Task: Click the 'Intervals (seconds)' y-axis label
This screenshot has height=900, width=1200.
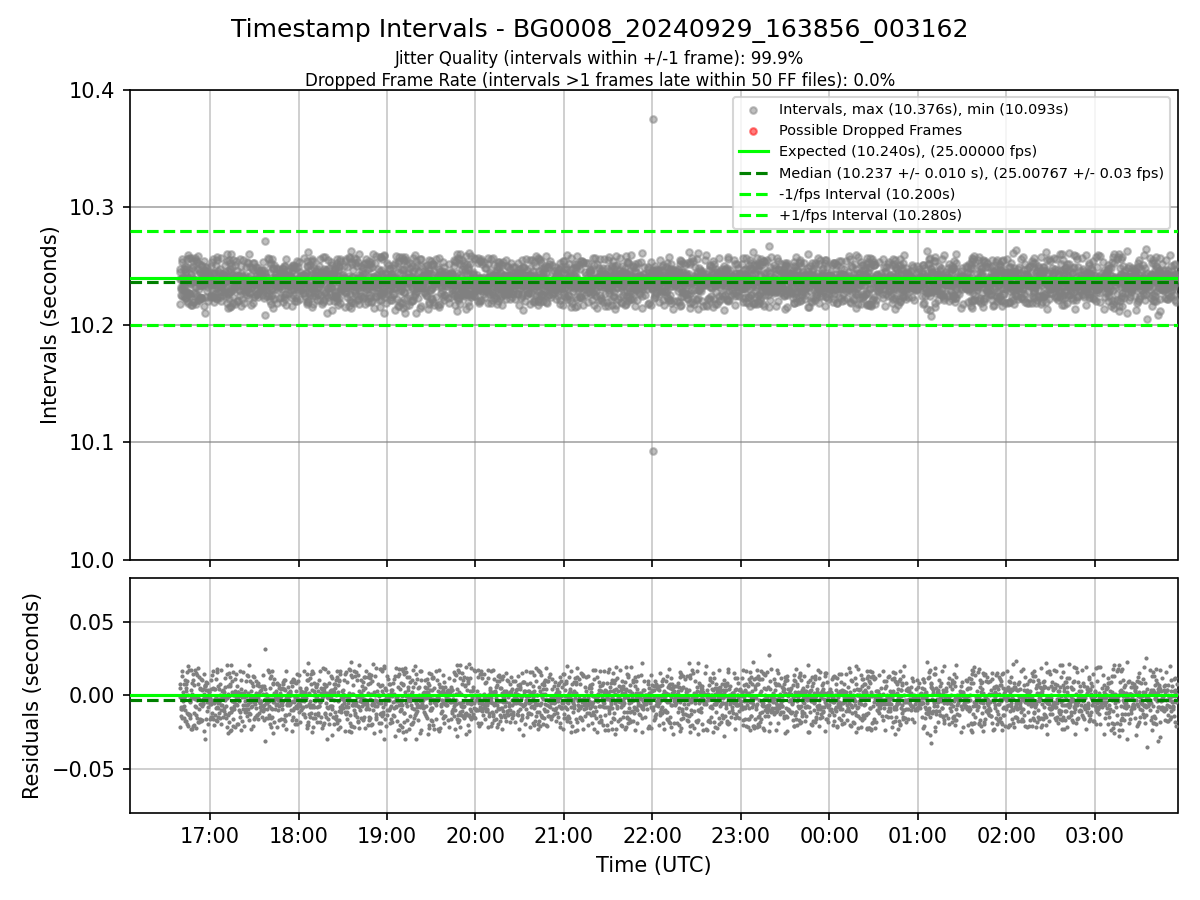Action: point(50,325)
